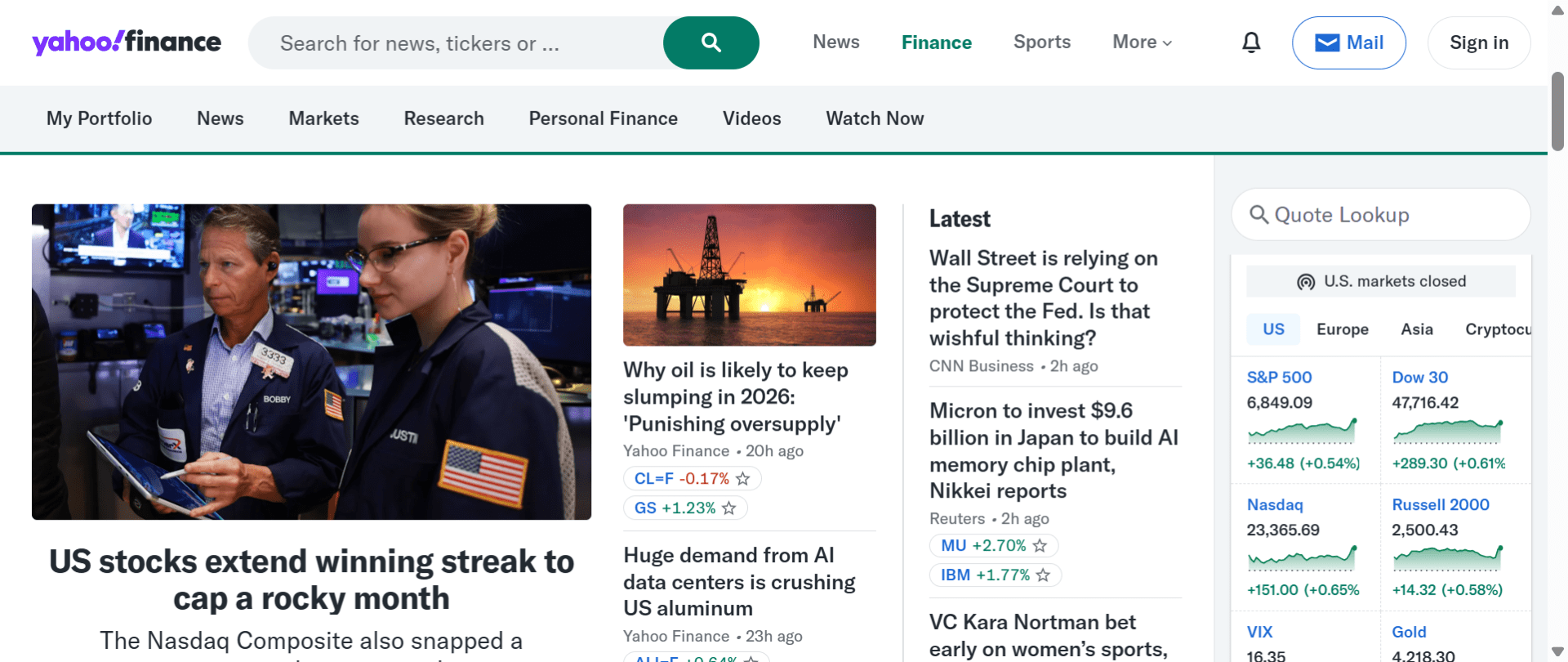Viewport: 1568px width, 662px height.
Task: Select the Asia markets tab
Action: [1416, 329]
